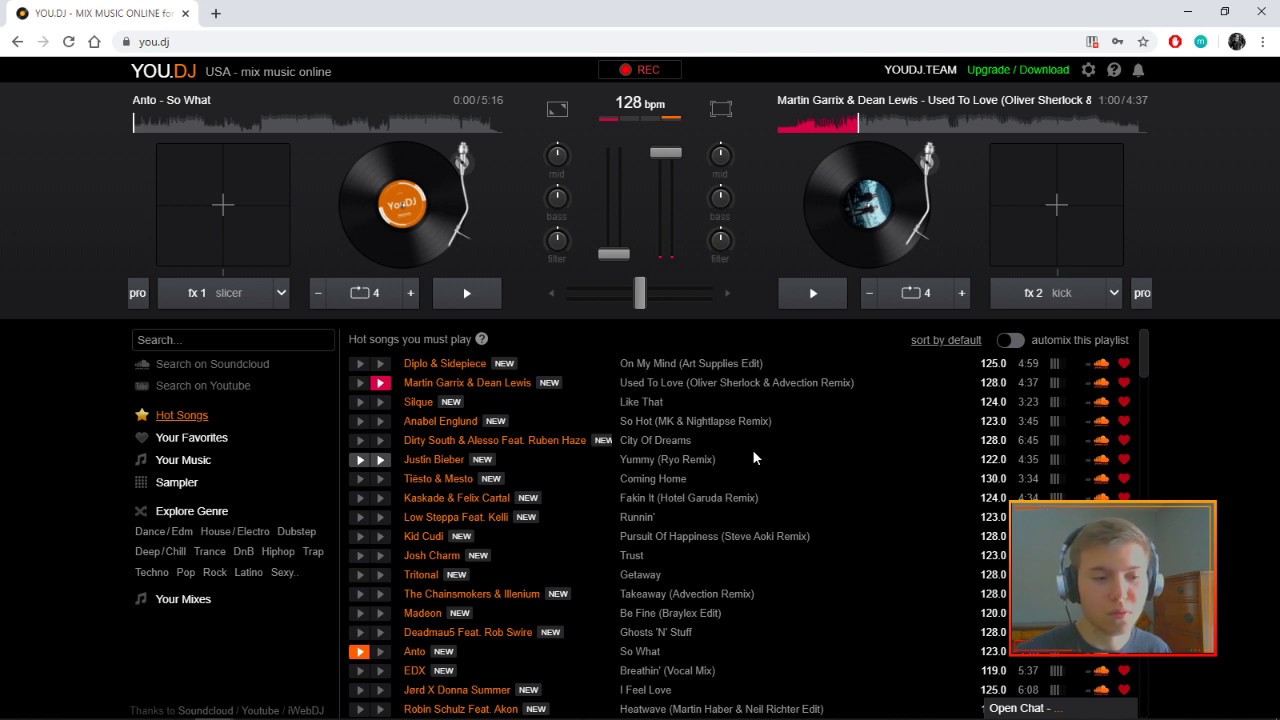This screenshot has height=720, width=1280.
Task: Choose the Dance/Edm genre
Action: coord(164,532)
